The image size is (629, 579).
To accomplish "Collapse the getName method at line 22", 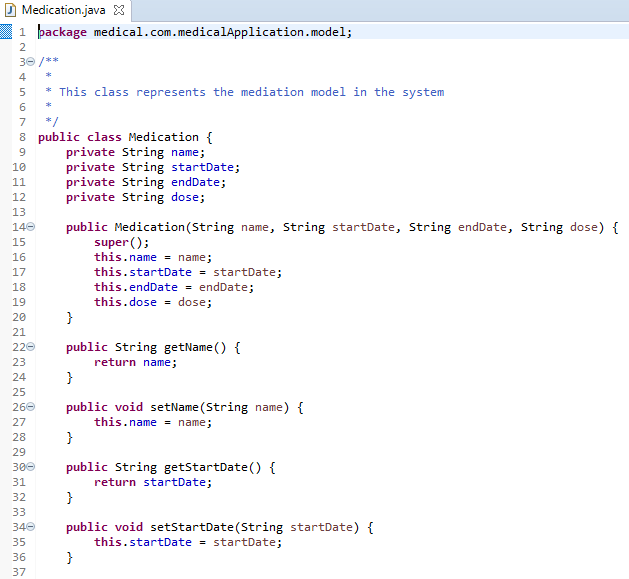I will 30,346.
